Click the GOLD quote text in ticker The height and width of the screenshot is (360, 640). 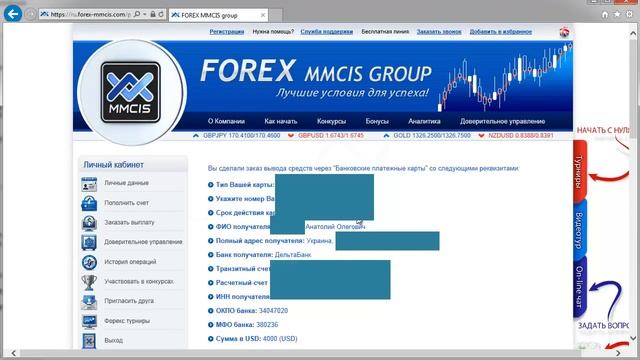432,135
